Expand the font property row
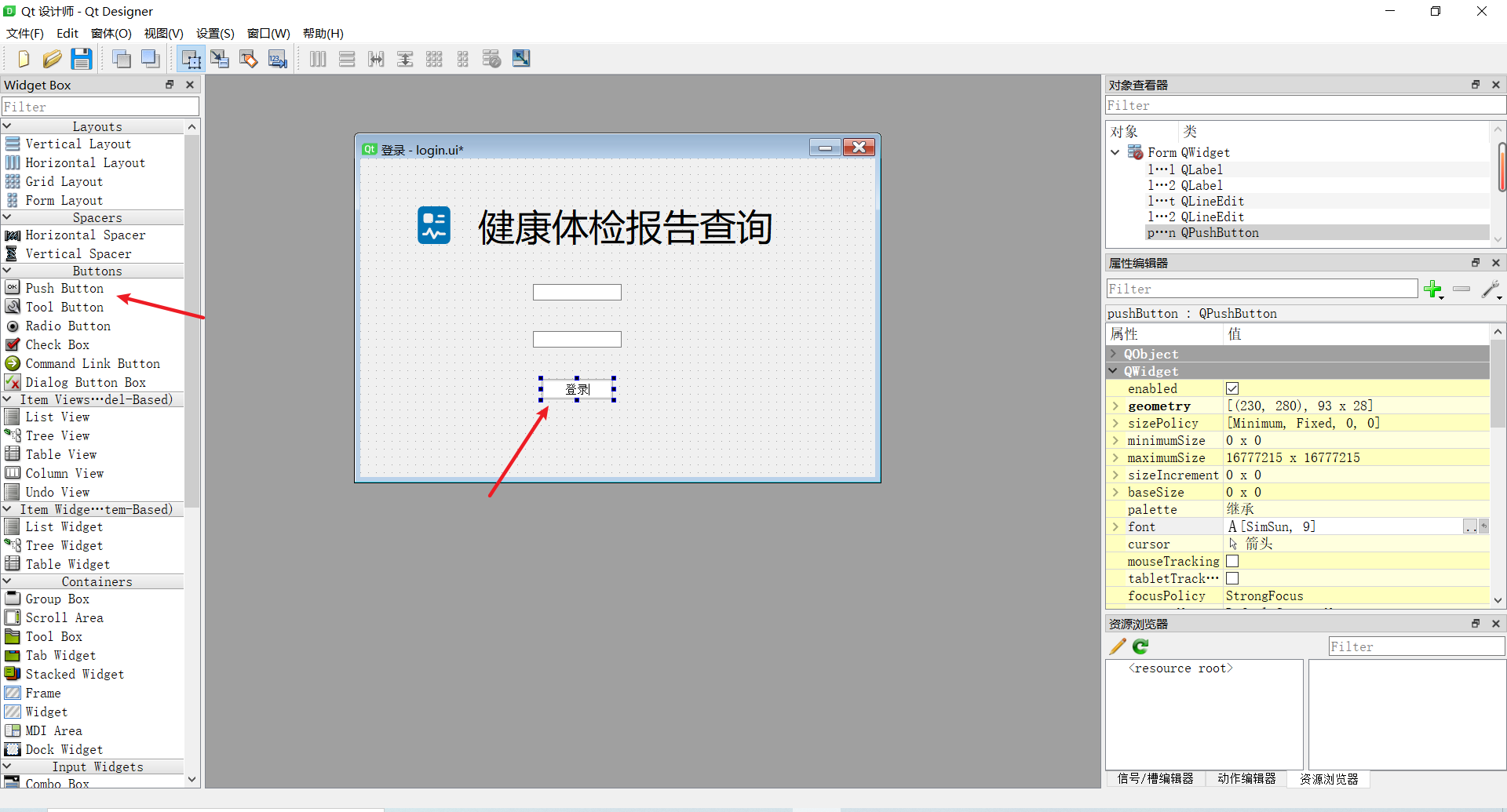This screenshot has width=1507, height=812. 1115,526
